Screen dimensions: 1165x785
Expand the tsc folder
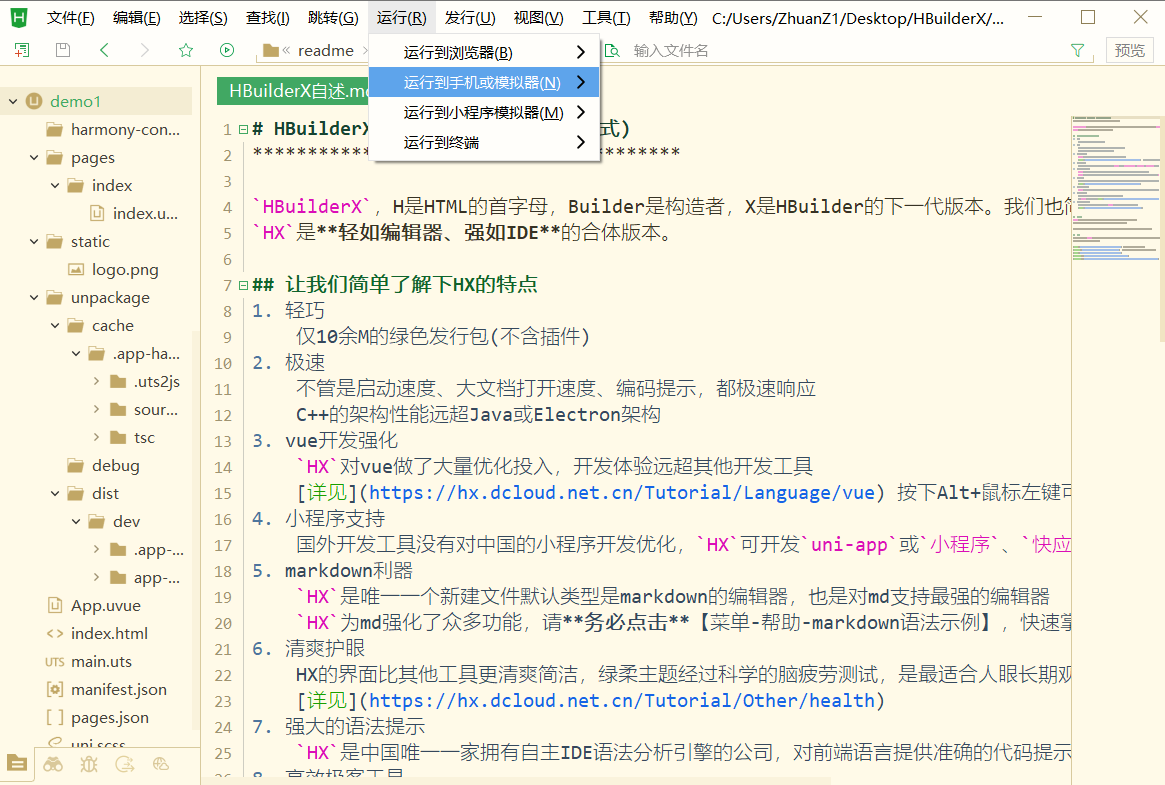97,437
